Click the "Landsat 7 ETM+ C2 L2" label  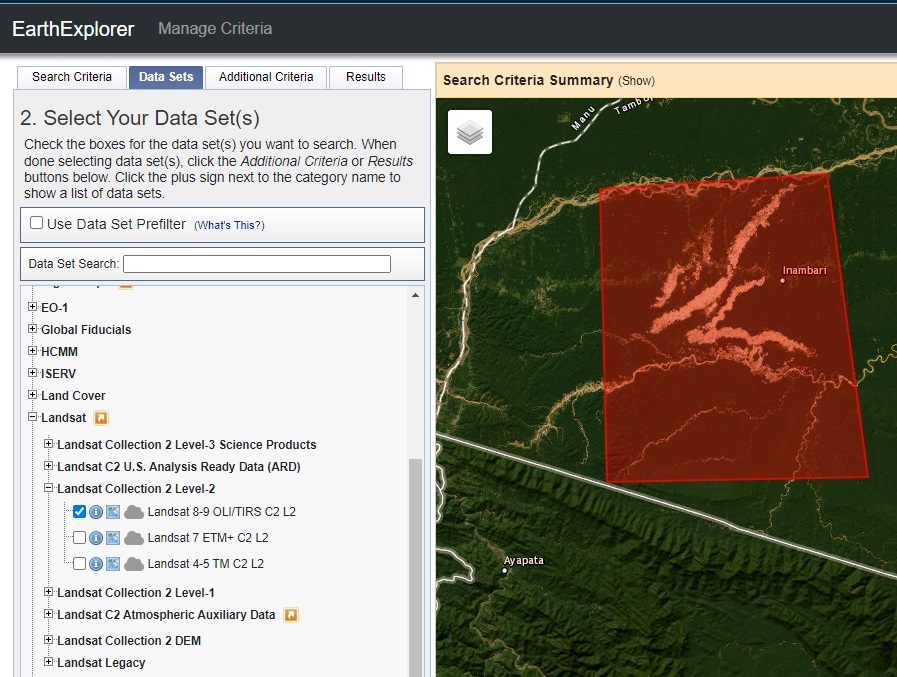208,538
